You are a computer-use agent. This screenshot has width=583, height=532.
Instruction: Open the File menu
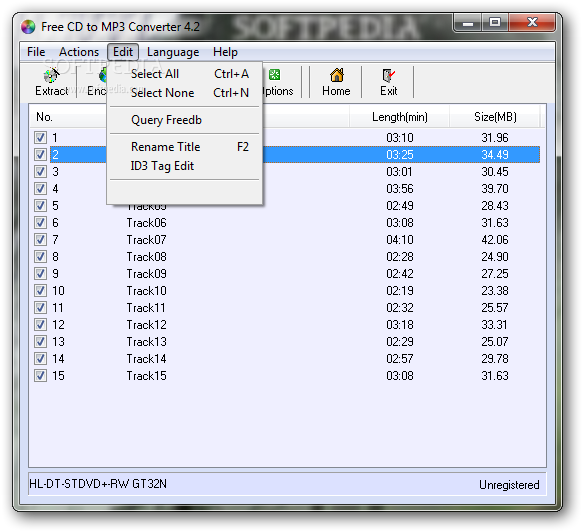coord(36,52)
